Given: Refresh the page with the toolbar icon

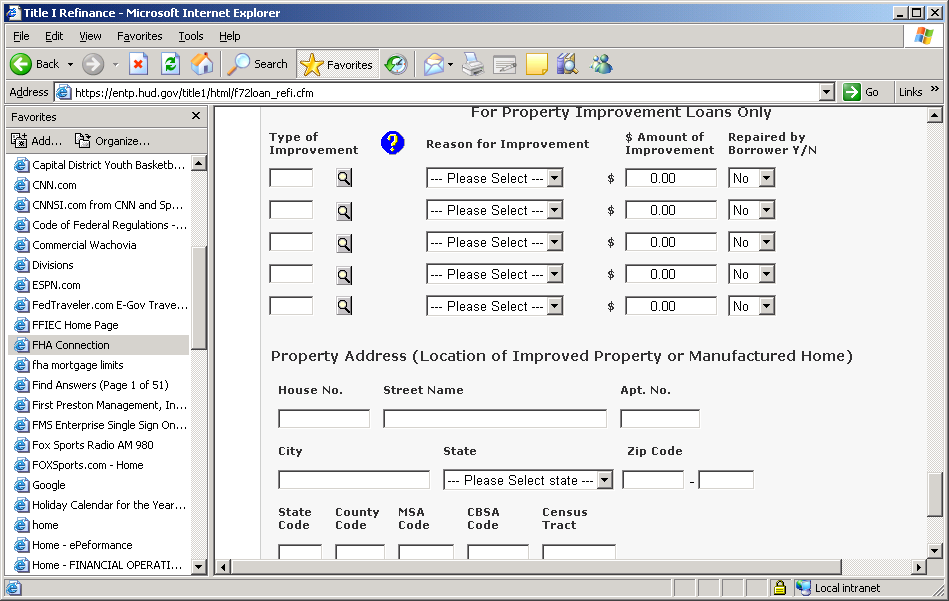Looking at the screenshot, I should [171, 64].
